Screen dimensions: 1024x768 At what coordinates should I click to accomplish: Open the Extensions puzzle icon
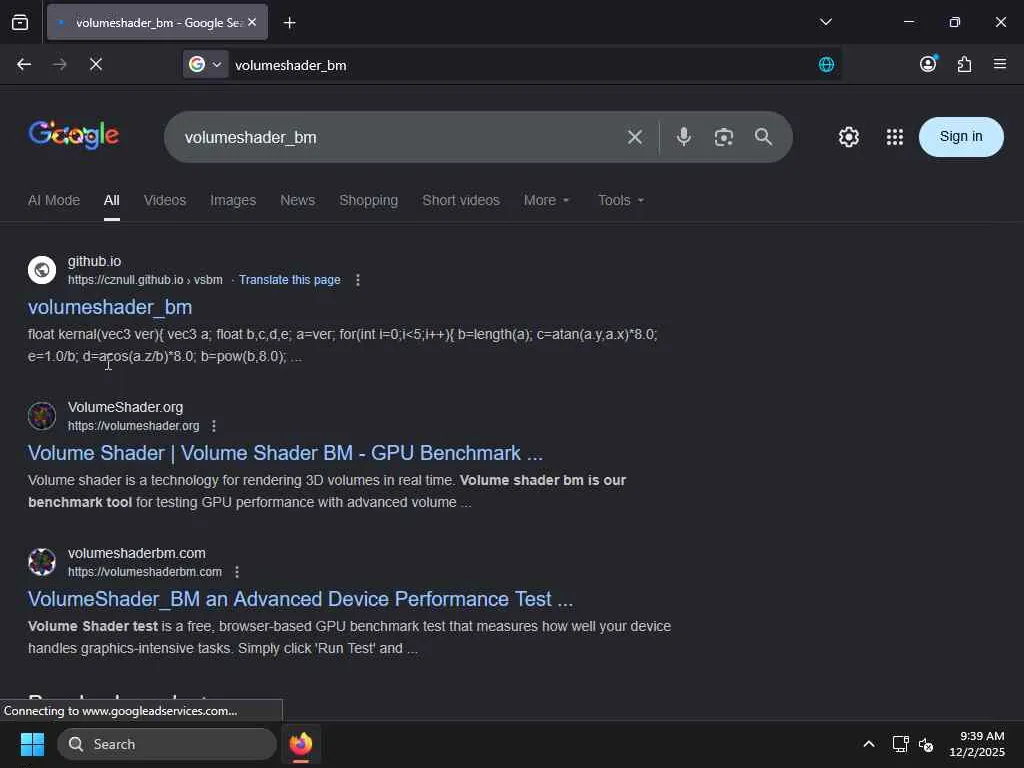click(964, 64)
